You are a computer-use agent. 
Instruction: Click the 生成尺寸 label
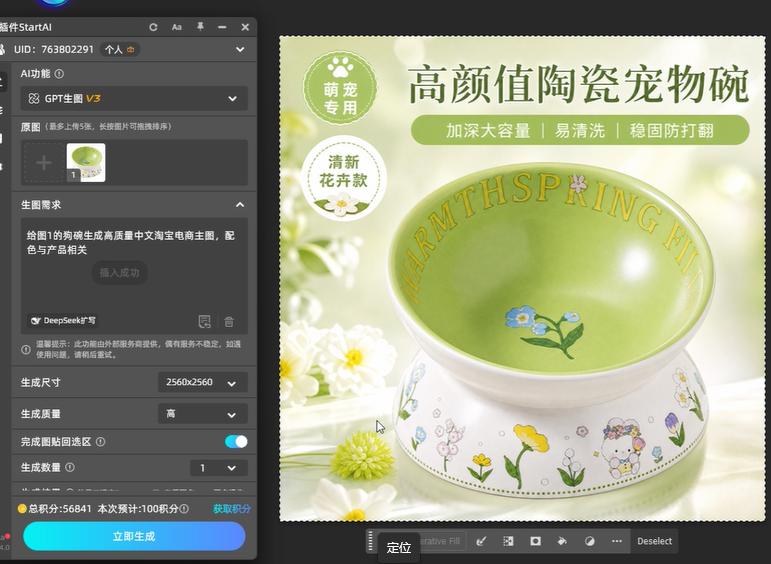tap(41, 382)
